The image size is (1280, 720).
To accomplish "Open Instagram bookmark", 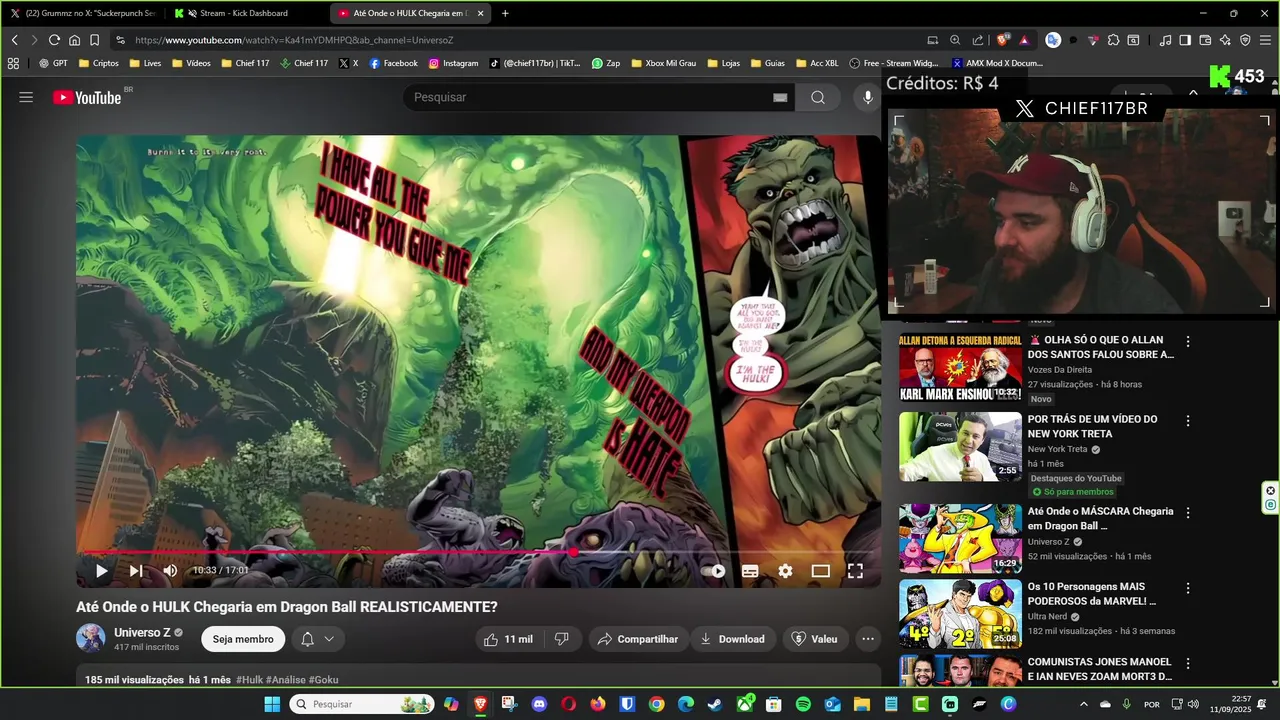I will 453,63.
